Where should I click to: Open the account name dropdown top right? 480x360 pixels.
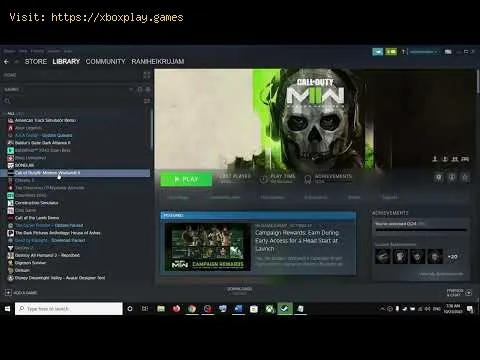pyautogui.click(x=423, y=52)
